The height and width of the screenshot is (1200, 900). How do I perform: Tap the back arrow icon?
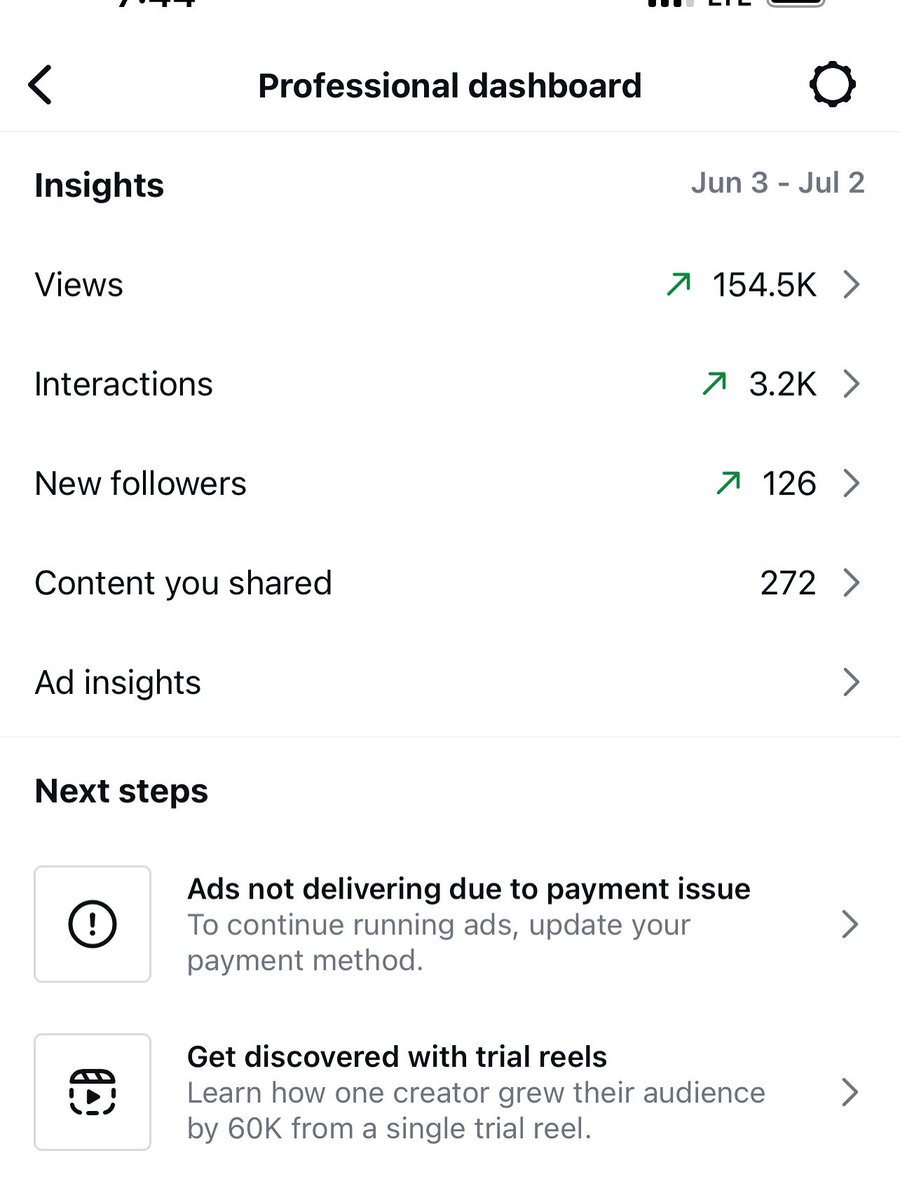[x=40, y=85]
